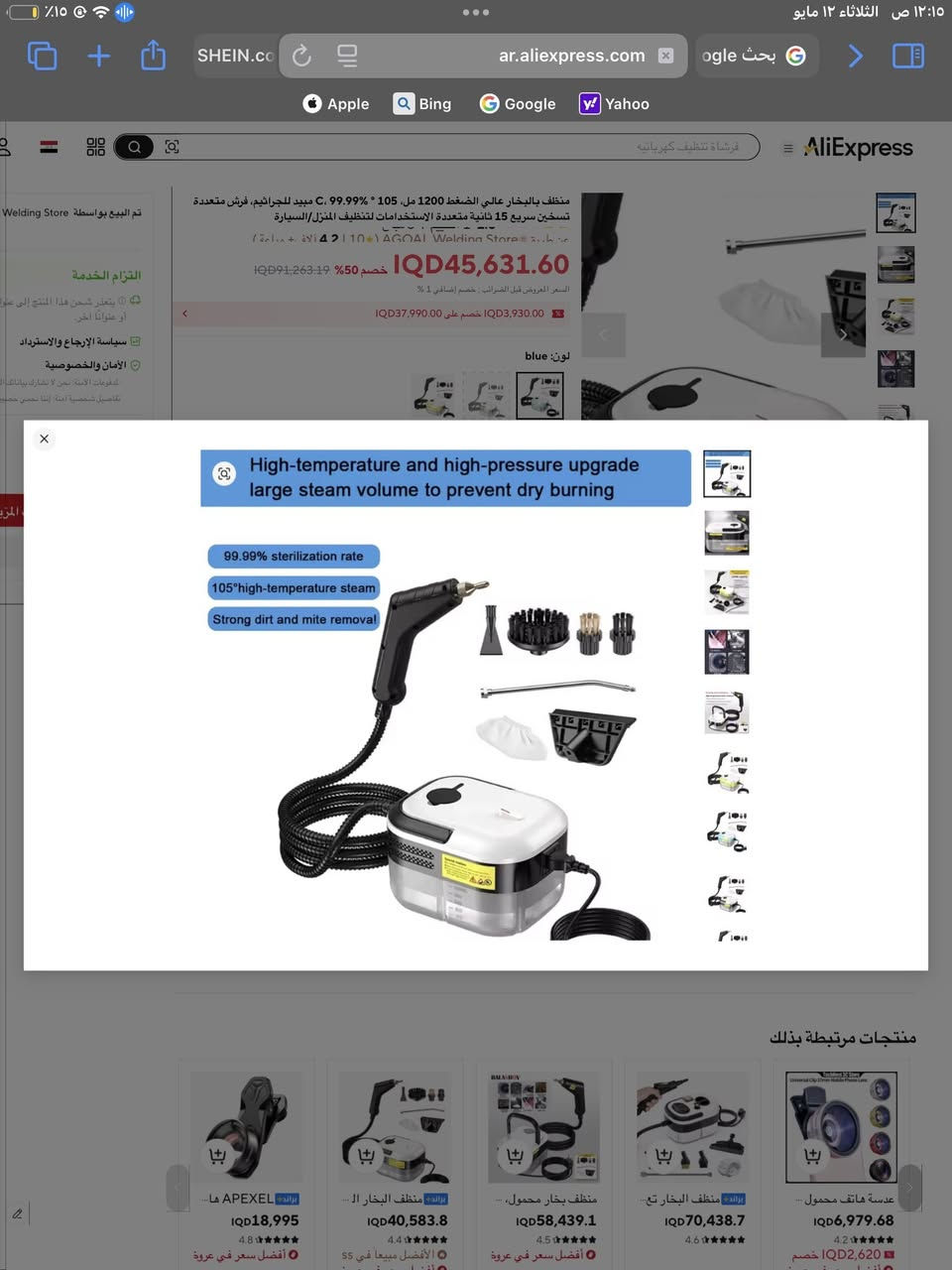Select the middle color variant swatch
The image size is (952, 1270).
(x=488, y=395)
